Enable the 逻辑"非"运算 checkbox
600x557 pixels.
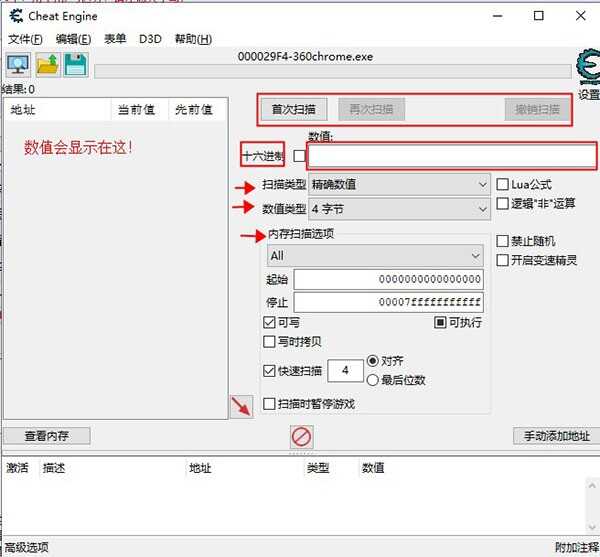[x=502, y=204]
